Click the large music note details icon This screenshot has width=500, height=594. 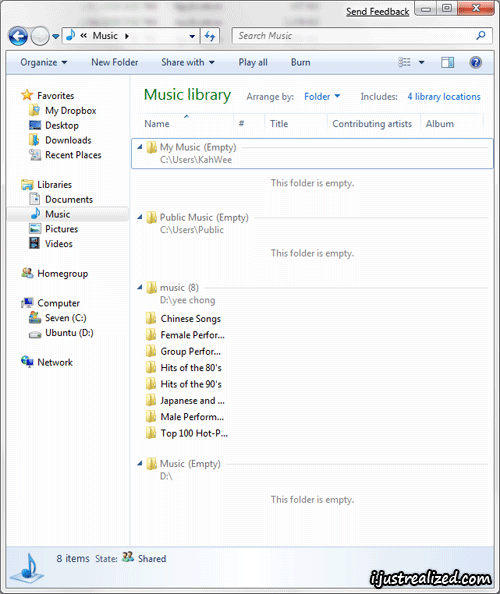27,568
